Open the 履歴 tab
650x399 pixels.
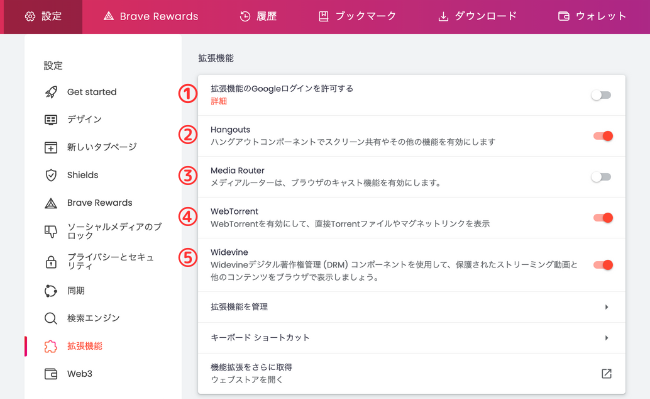258,17
